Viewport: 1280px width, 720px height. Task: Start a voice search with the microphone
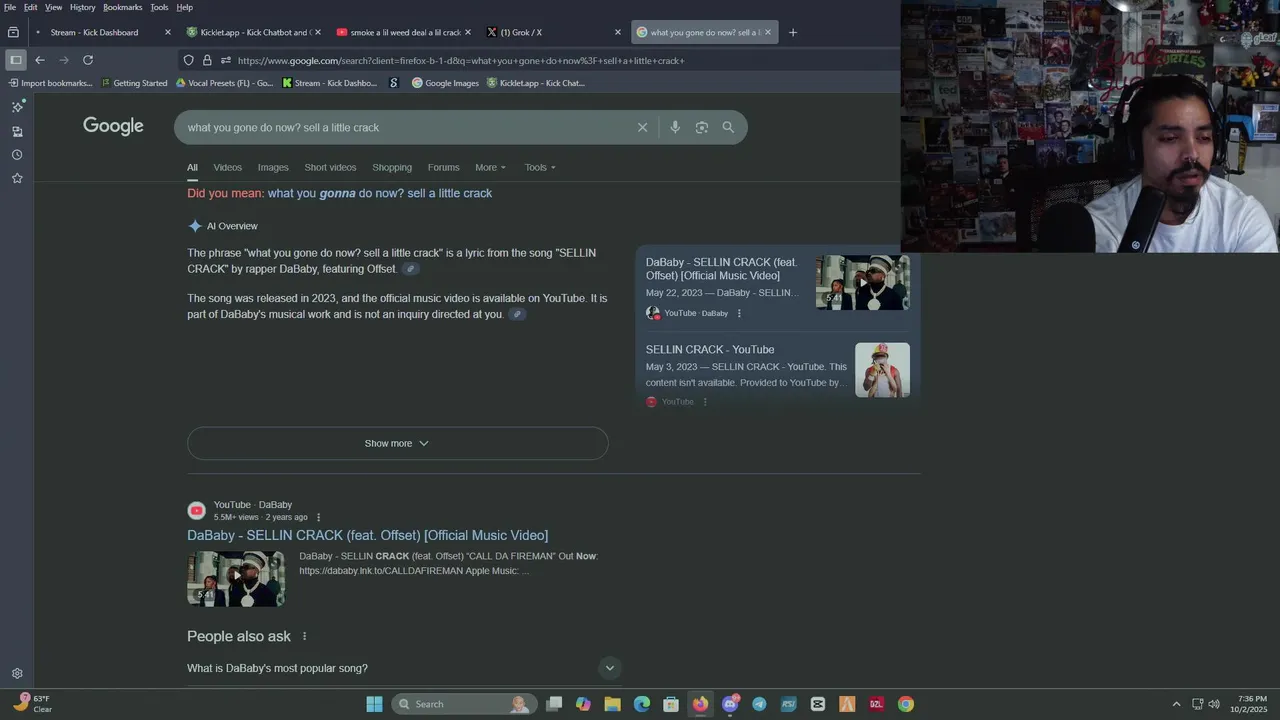[x=675, y=127]
